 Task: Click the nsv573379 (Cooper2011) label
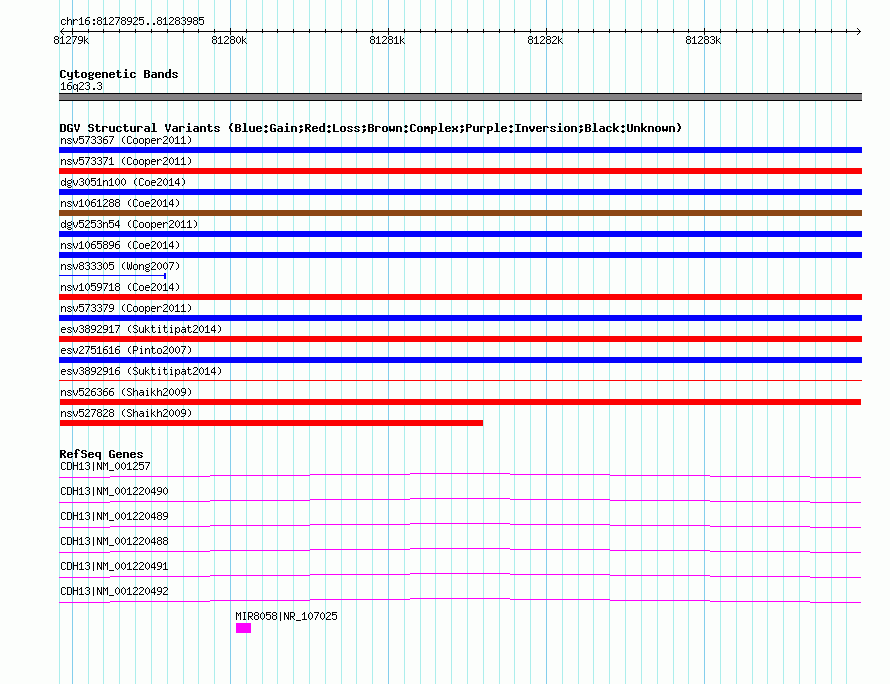126,308
